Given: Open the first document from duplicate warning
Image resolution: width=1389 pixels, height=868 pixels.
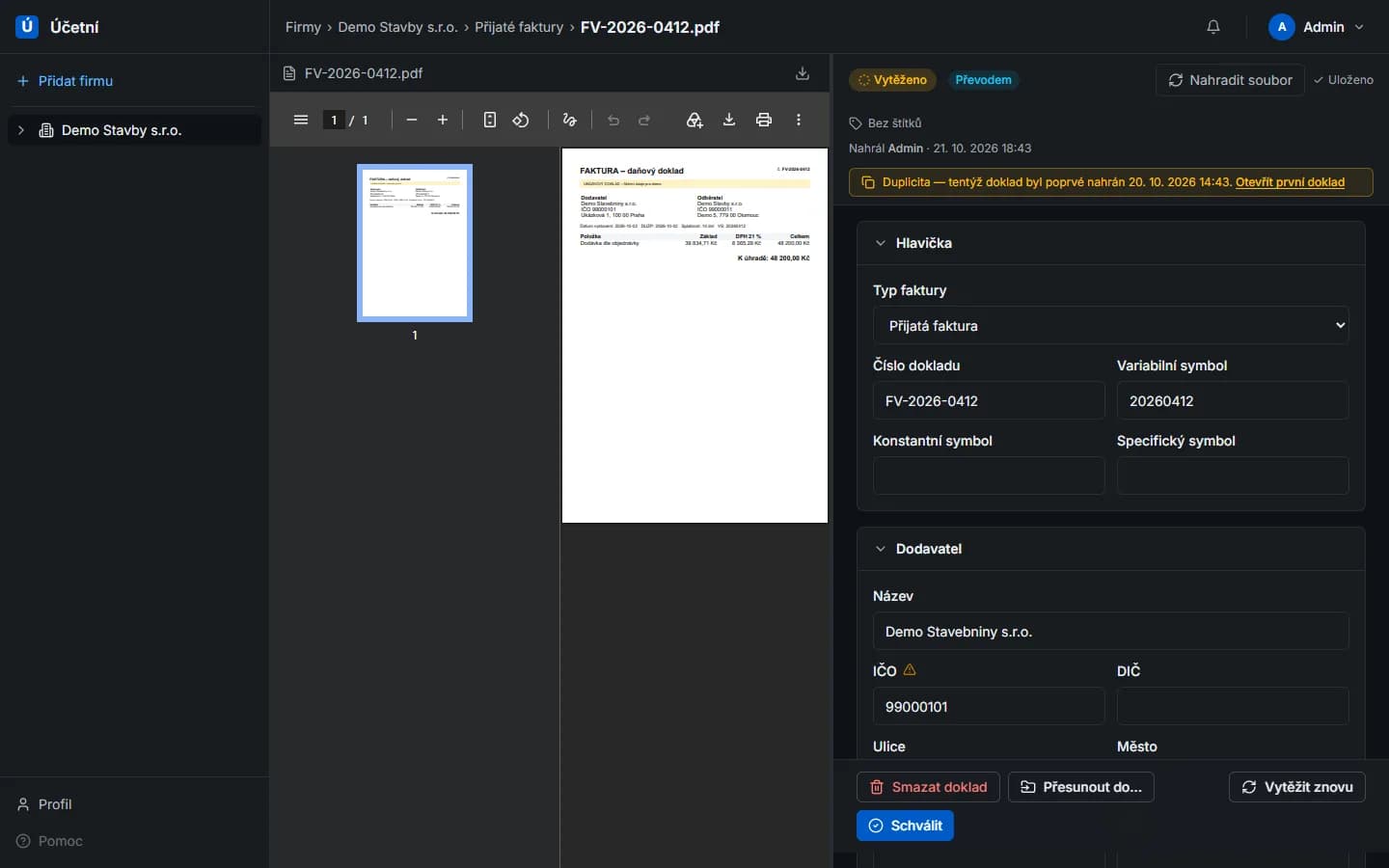Looking at the screenshot, I should click(1290, 182).
